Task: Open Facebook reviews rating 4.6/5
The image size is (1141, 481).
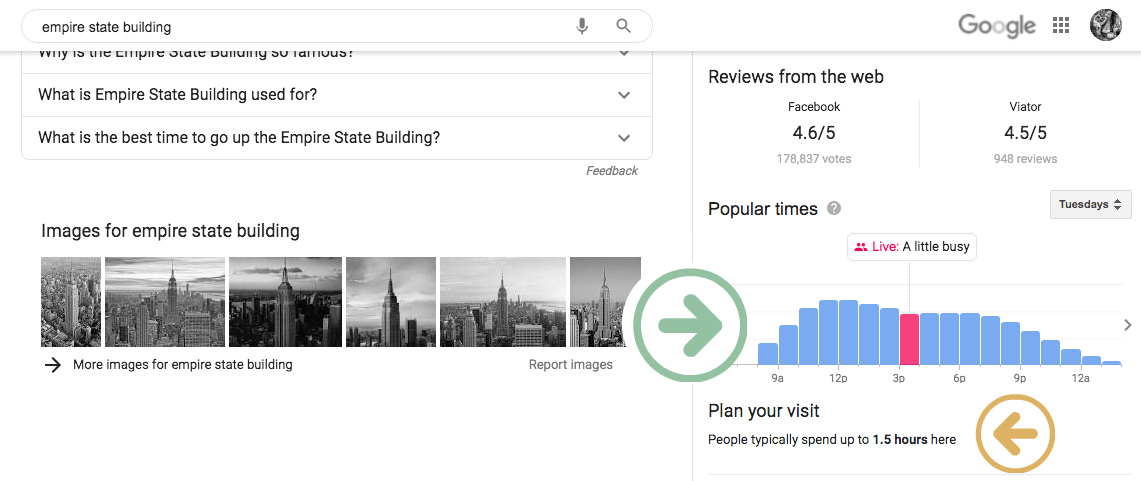Action: coord(814,133)
